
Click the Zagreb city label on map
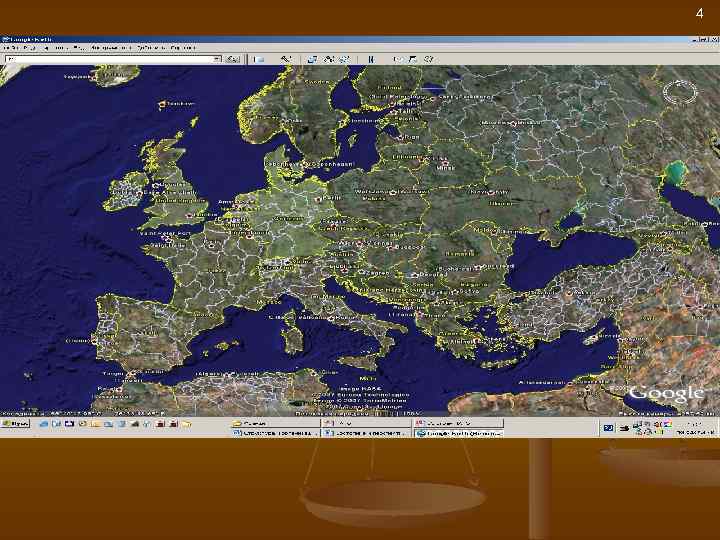377,273
